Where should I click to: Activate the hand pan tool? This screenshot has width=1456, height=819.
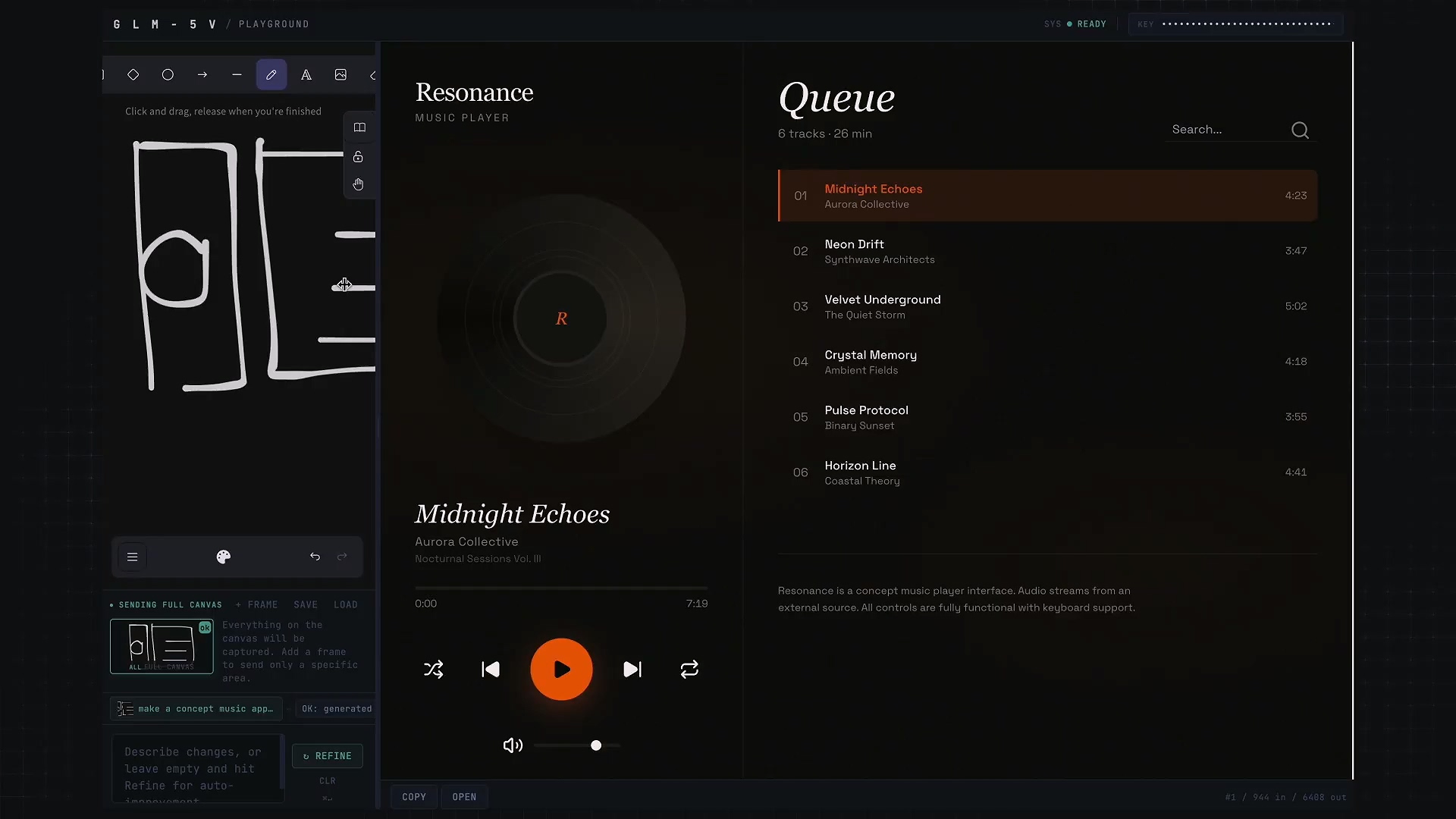(x=358, y=184)
